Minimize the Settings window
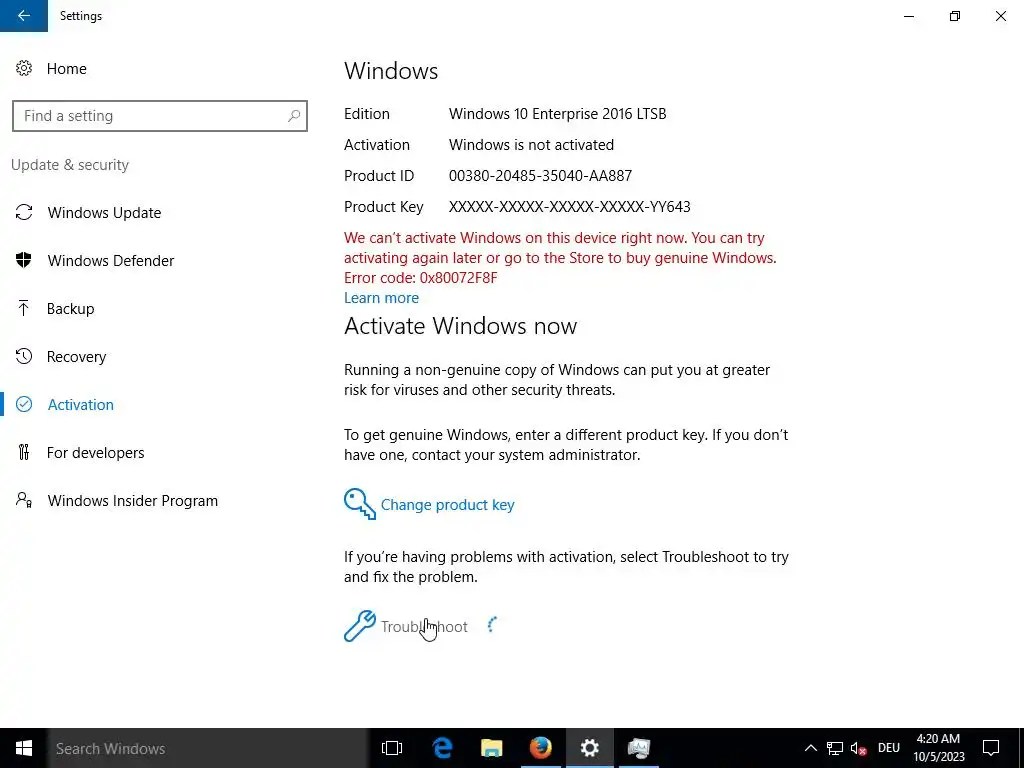 tap(909, 16)
